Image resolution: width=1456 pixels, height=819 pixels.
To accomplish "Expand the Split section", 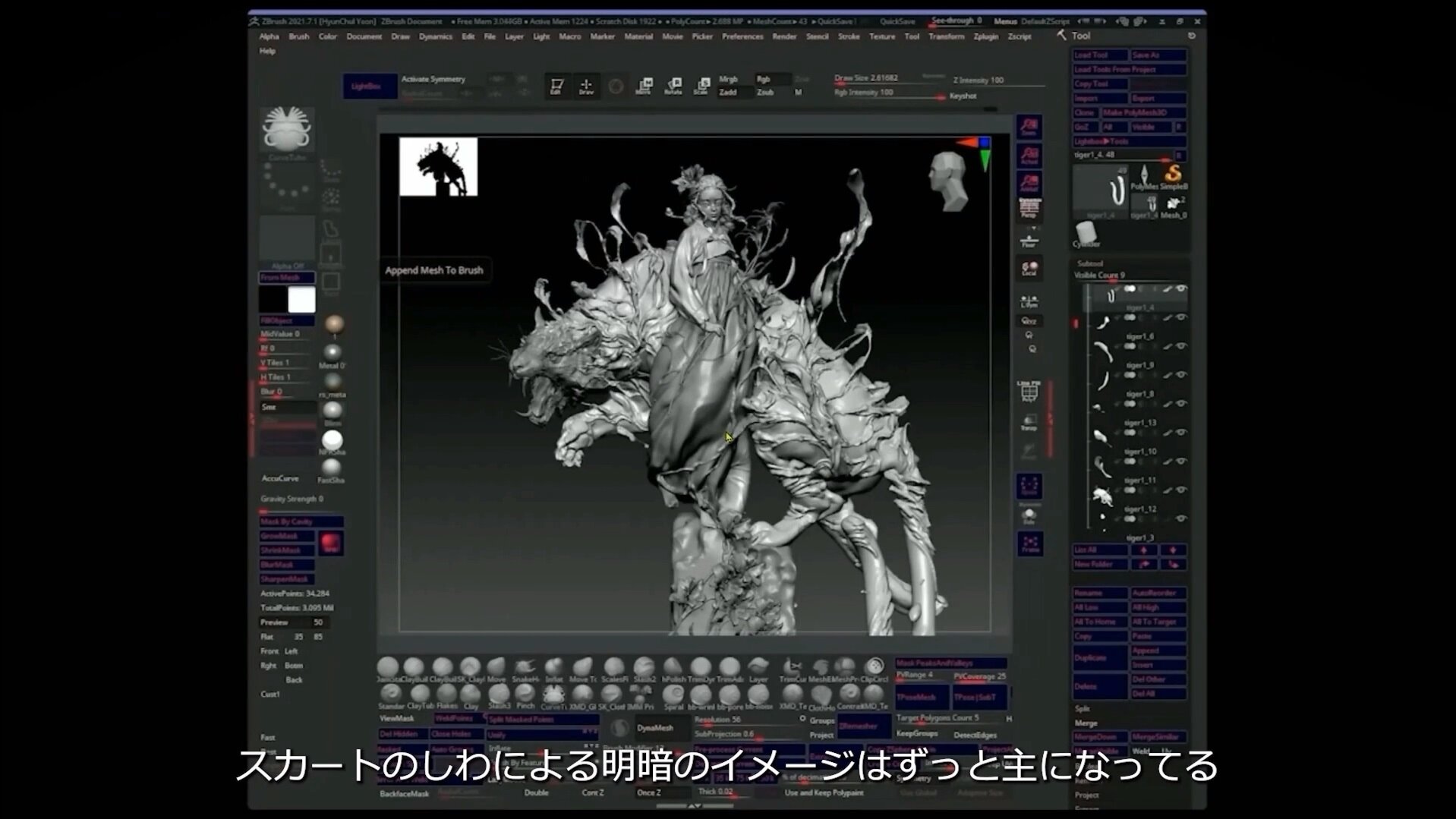I will [1083, 708].
